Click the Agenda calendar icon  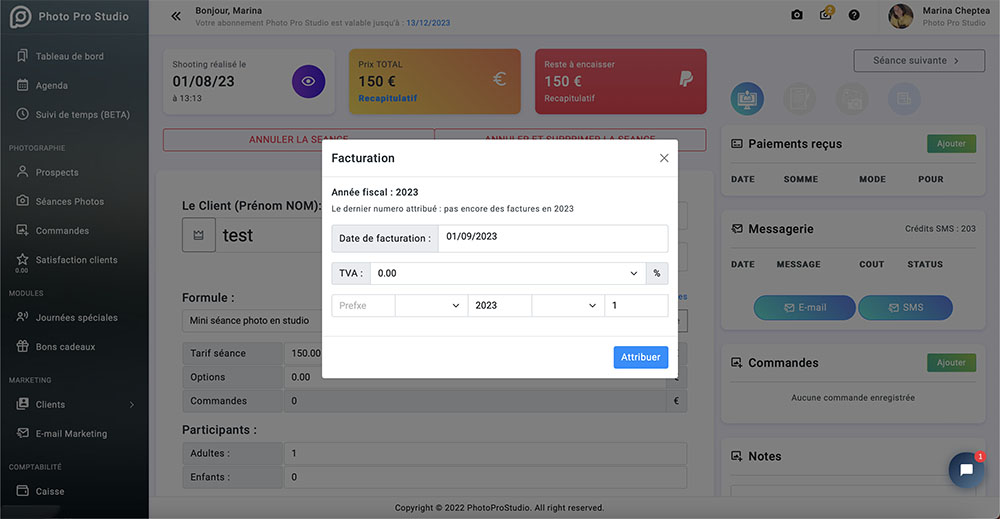click(x=22, y=85)
